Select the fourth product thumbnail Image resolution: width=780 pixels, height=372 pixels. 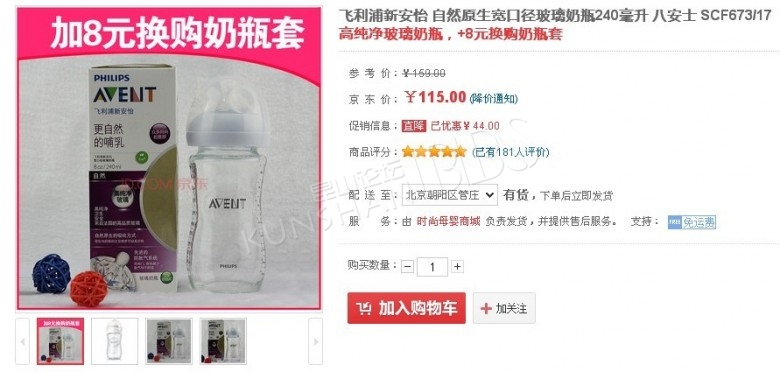(x=223, y=341)
